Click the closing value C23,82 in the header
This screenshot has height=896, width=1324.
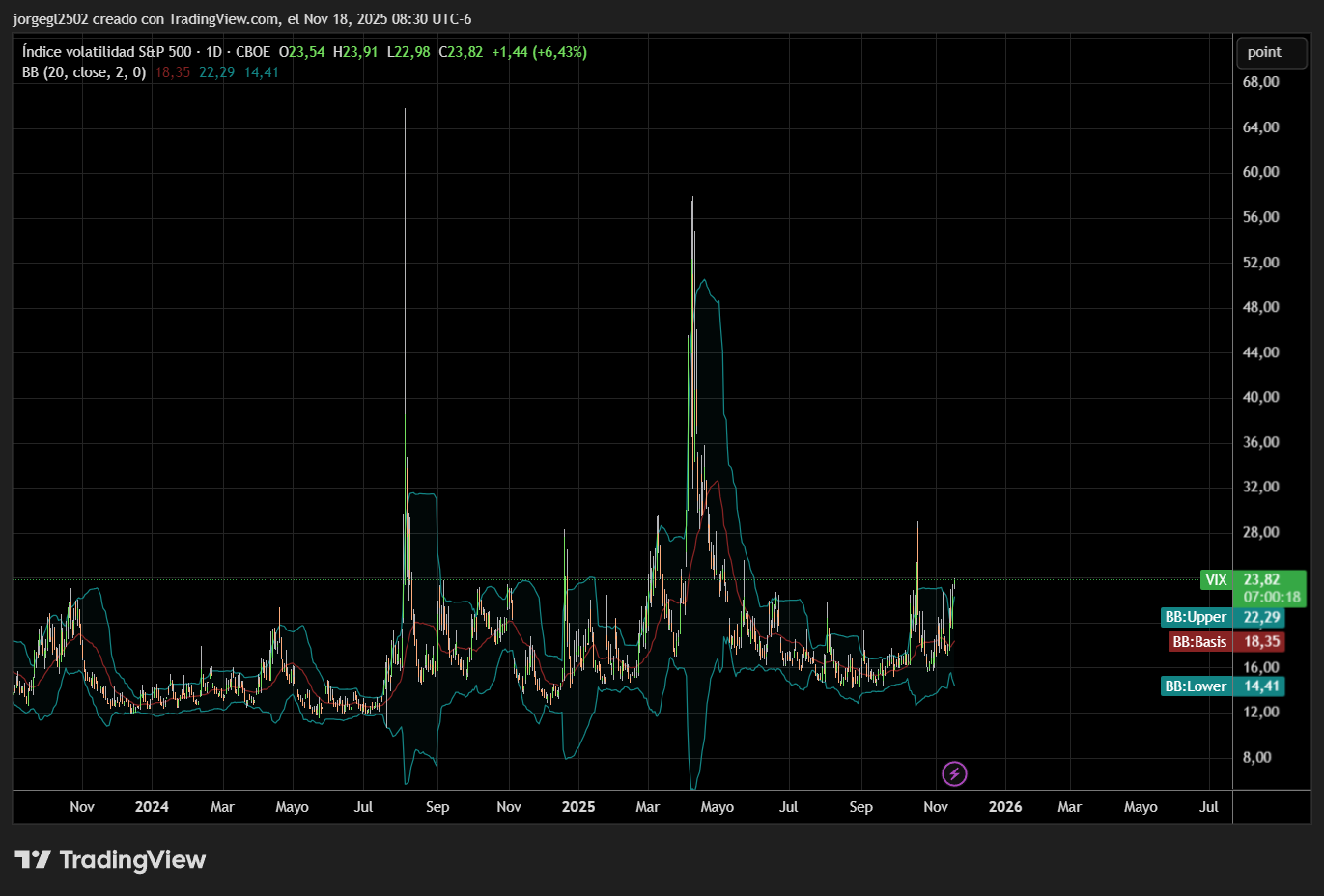coord(461,52)
